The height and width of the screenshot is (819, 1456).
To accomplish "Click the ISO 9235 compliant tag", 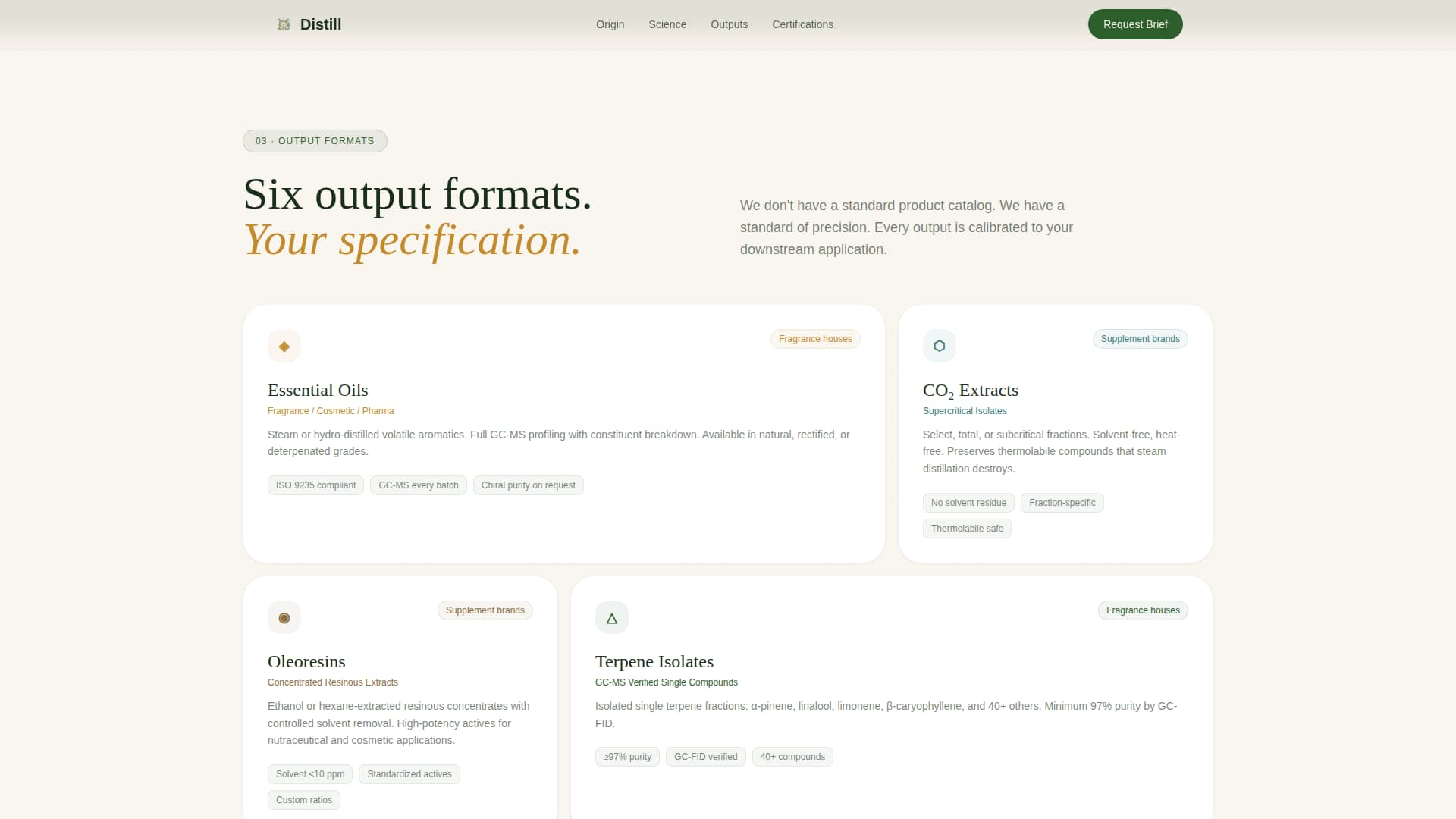I will click(315, 485).
